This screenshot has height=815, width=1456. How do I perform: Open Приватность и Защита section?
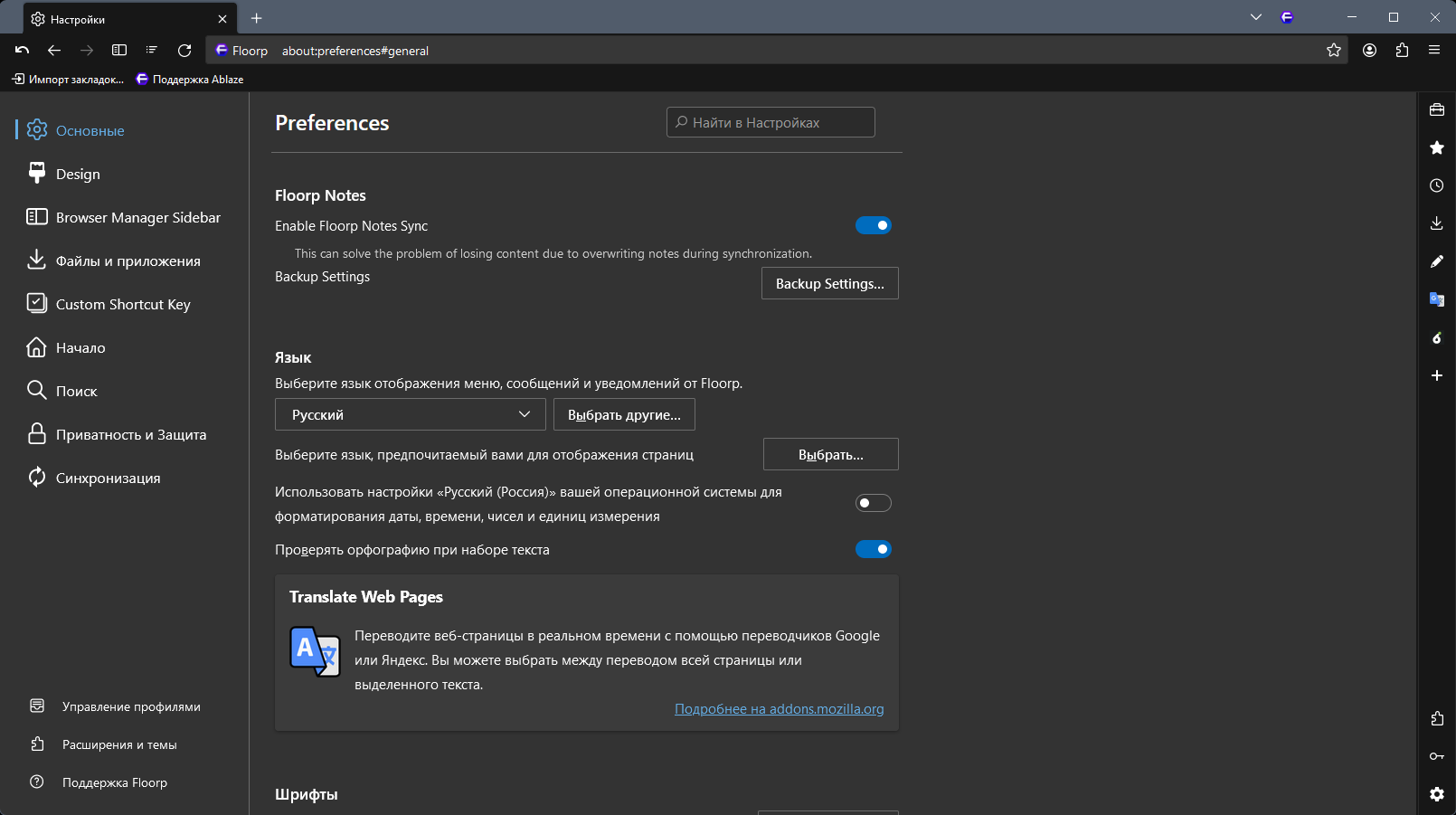[x=130, y=434]
